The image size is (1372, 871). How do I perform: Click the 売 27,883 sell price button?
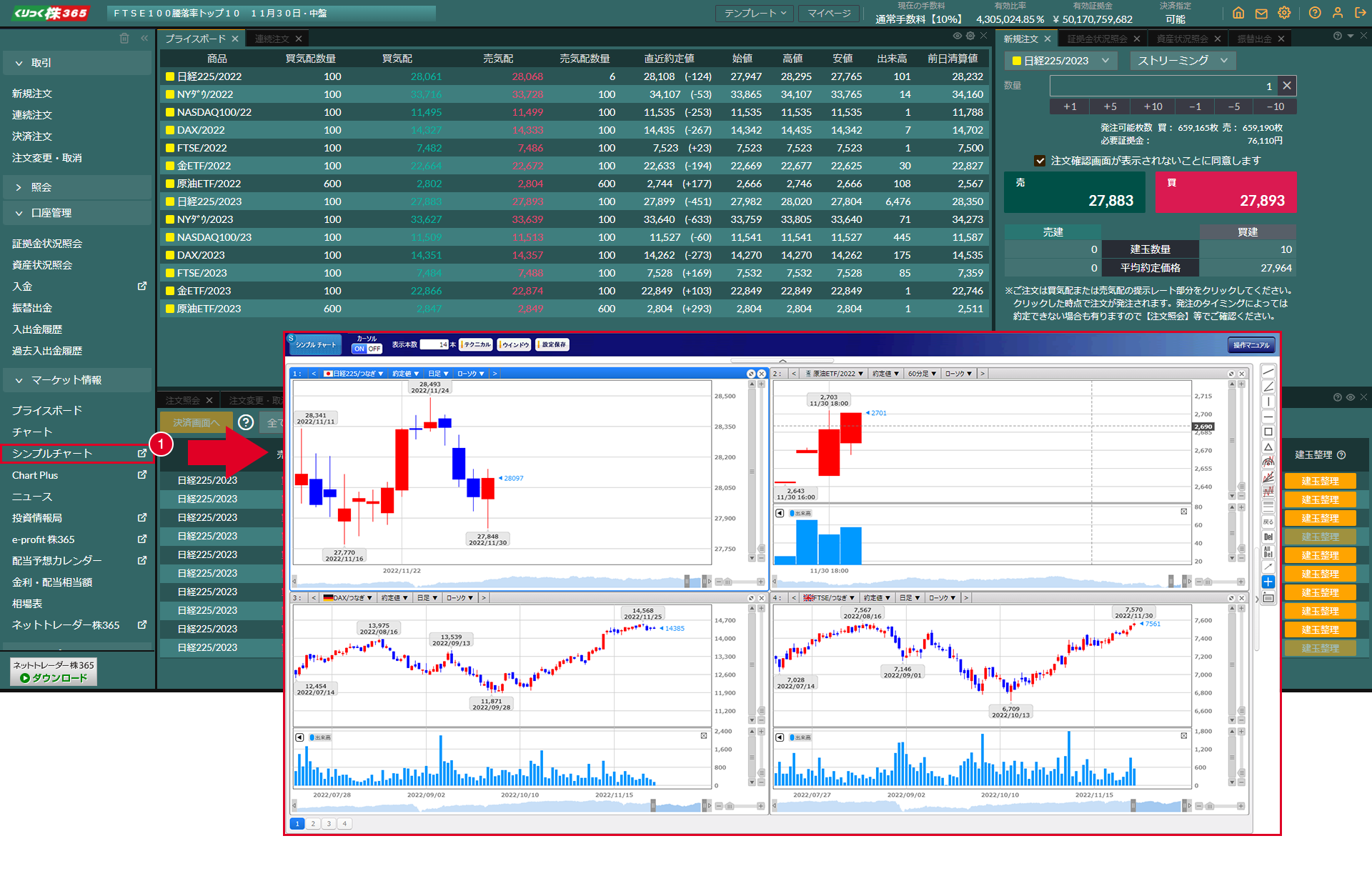coord(1074,192)
